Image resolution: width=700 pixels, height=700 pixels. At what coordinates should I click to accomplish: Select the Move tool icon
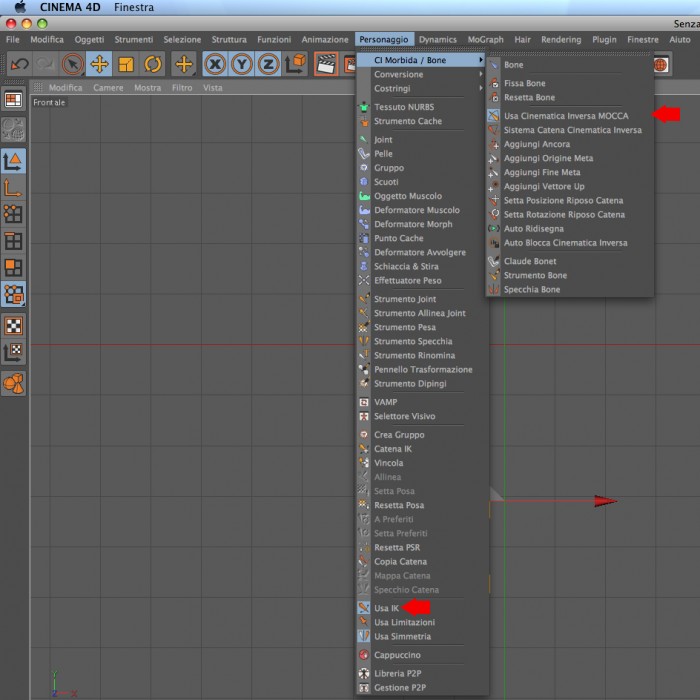tap(99, 64)
